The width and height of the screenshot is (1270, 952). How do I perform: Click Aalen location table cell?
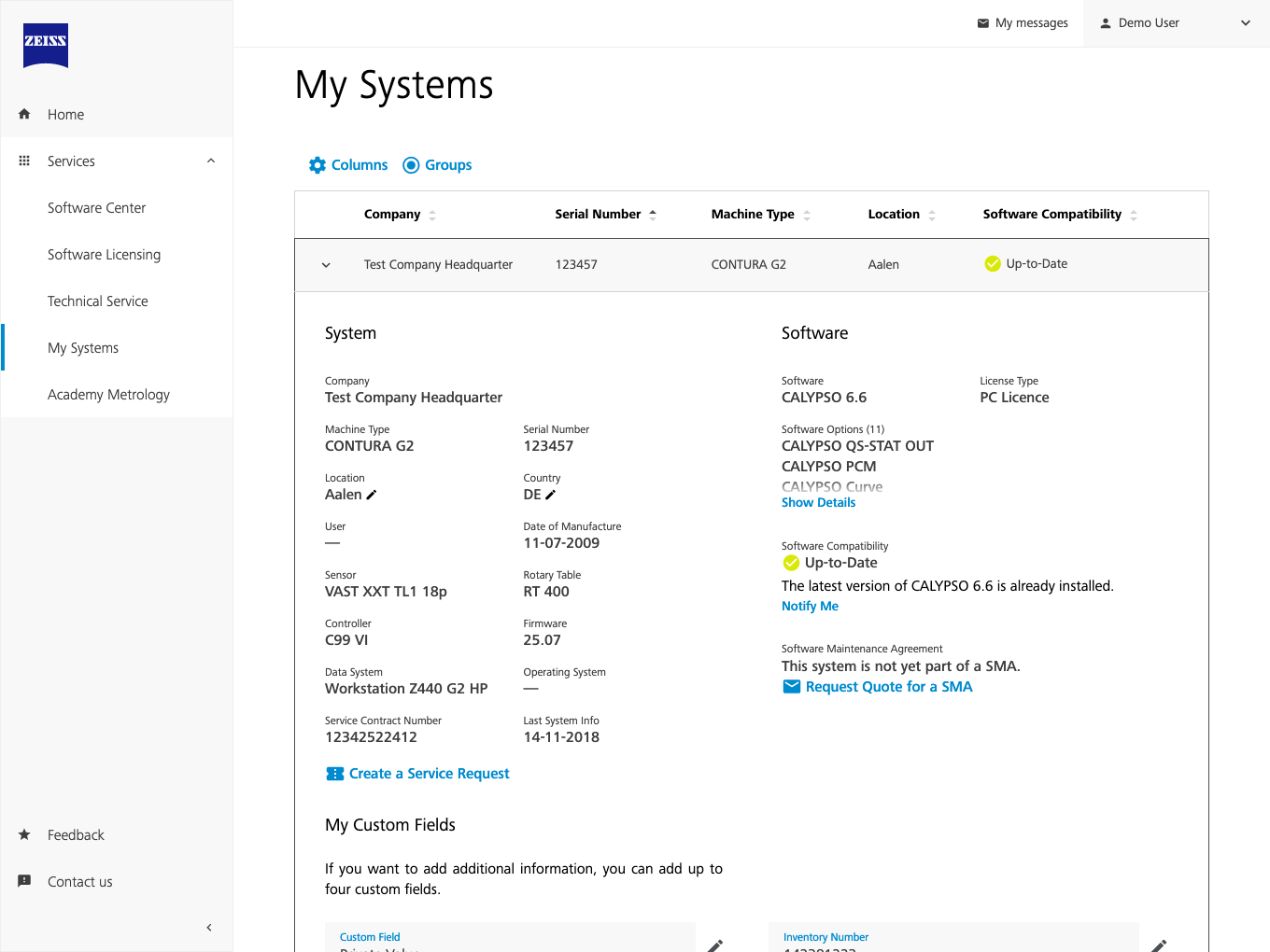[883, 265]
